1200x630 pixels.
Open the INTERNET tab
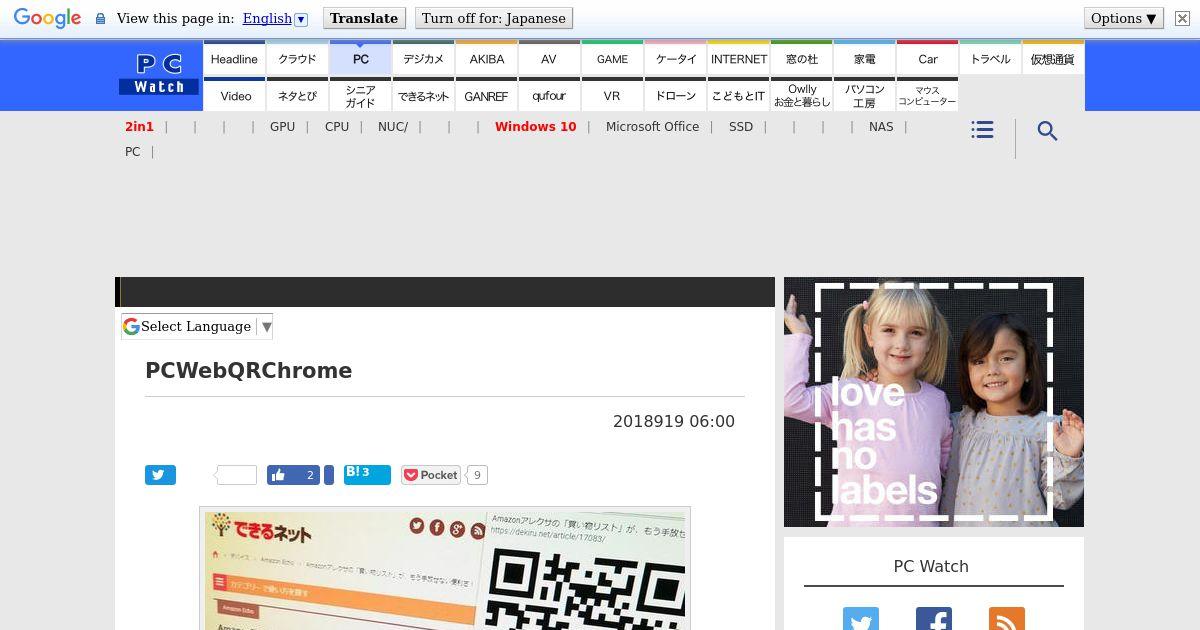point(738,59)
